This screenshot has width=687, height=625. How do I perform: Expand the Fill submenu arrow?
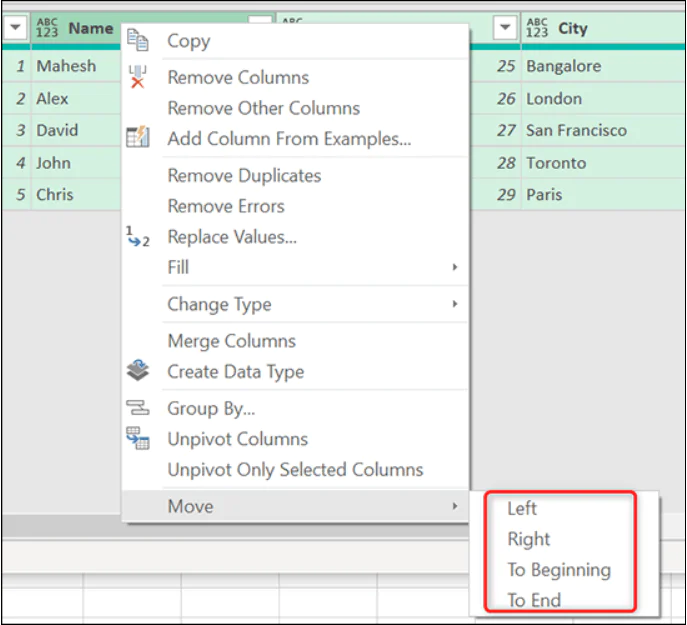click(455, 267)
